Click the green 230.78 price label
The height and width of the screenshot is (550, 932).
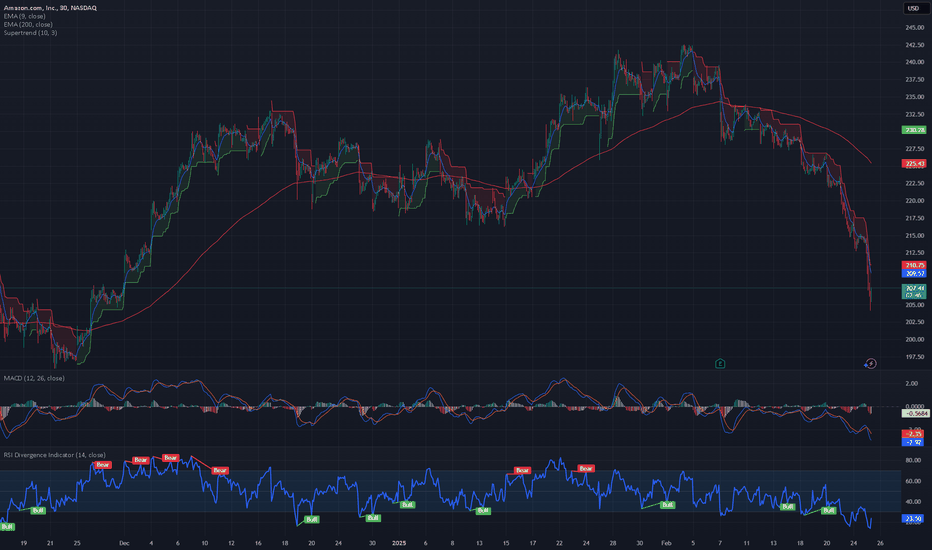pyautogui.click(x=914, y=130)
